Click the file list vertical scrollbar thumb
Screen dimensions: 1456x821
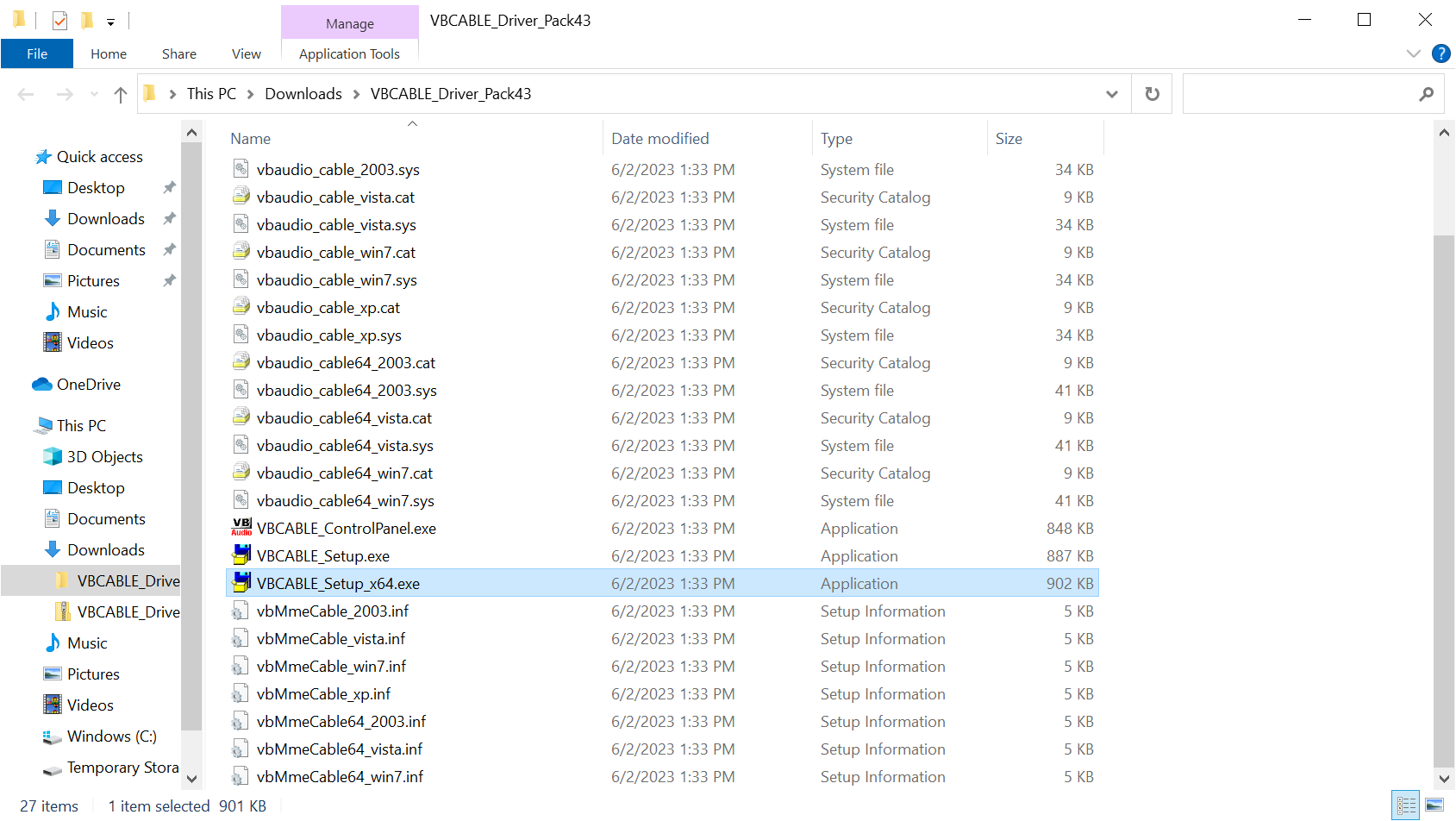pyautogui.click(x=1444, y=500)
